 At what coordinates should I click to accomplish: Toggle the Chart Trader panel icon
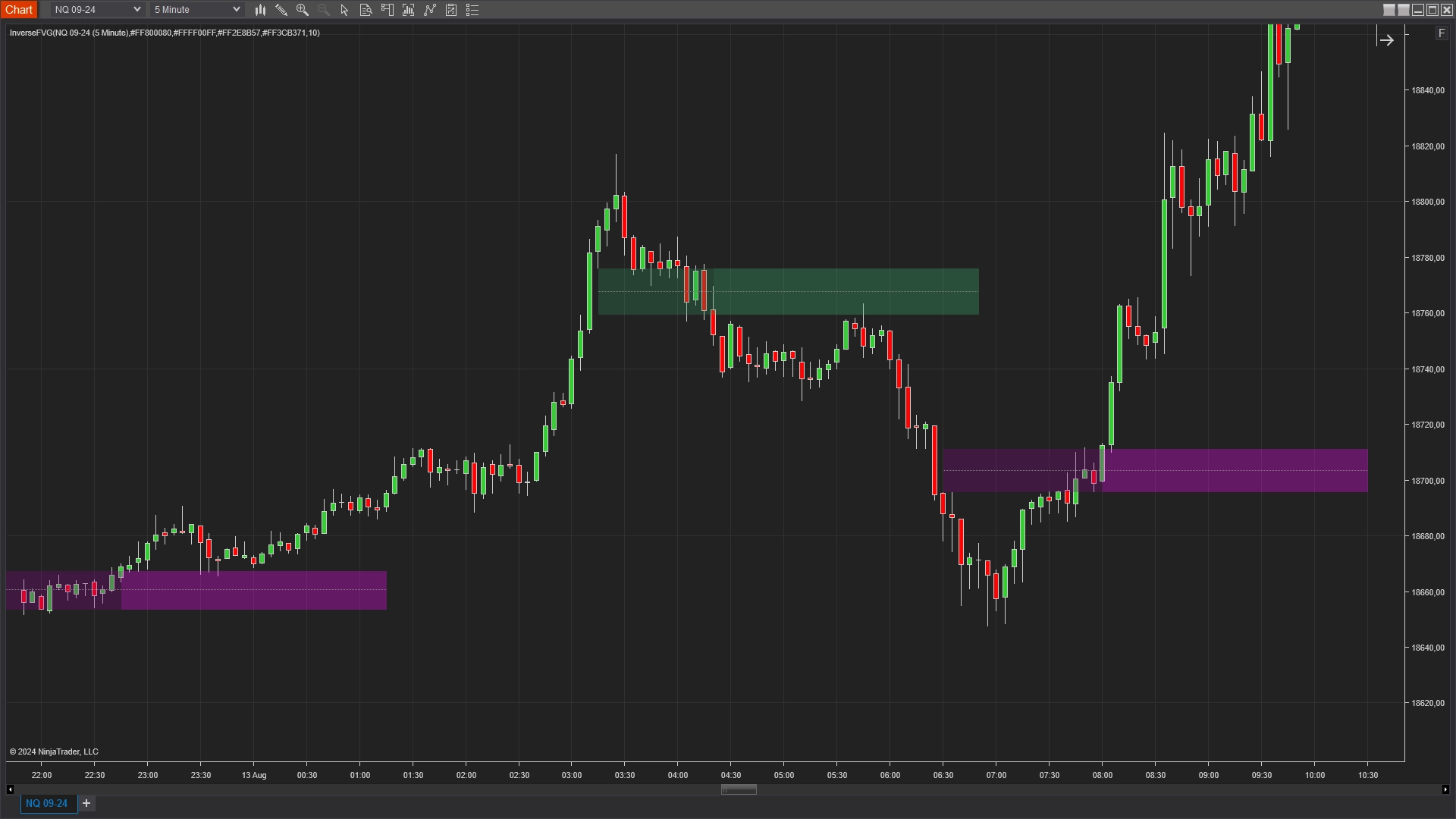388,10
